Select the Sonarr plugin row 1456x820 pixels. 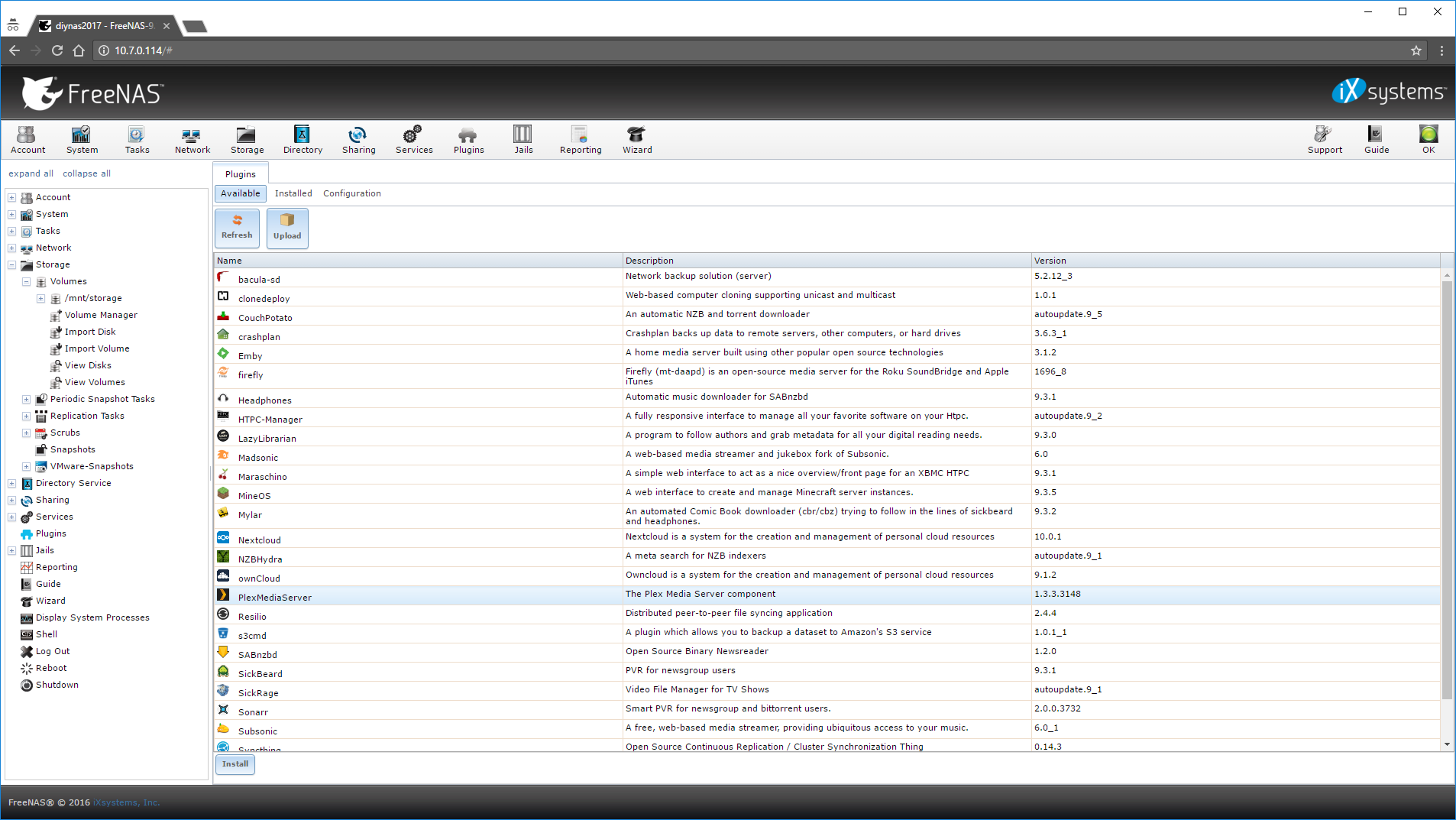coord(827,710)
